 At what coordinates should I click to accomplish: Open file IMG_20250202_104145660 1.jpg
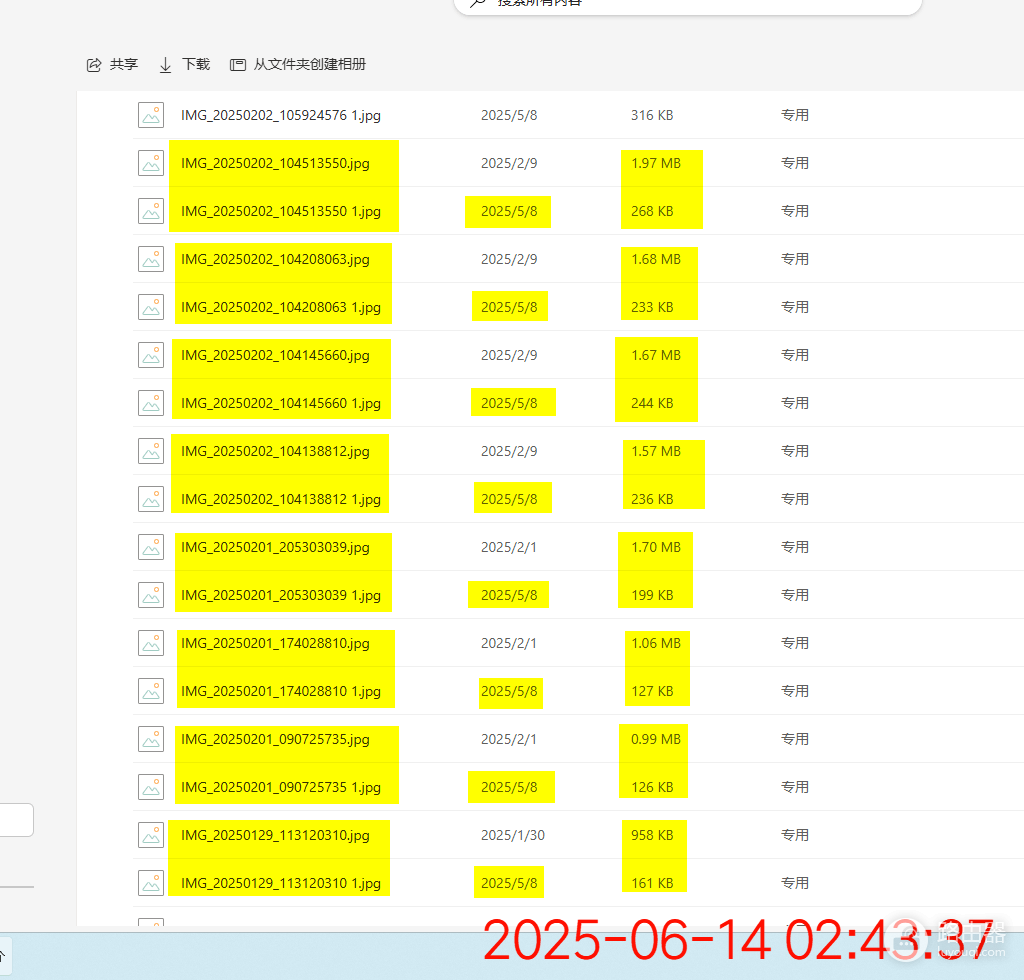(x=281, y=403)
